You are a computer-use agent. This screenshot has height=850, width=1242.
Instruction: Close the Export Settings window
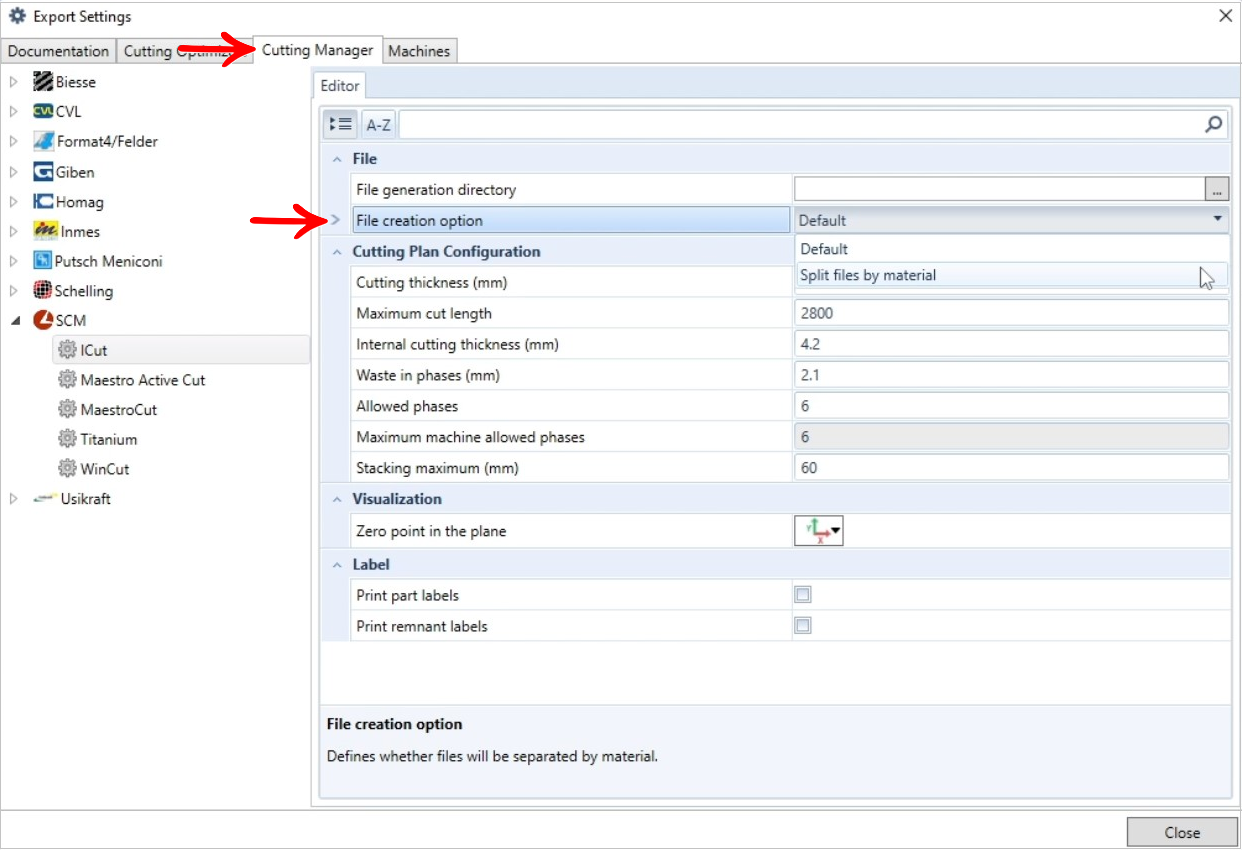(x=1225, y=16)
